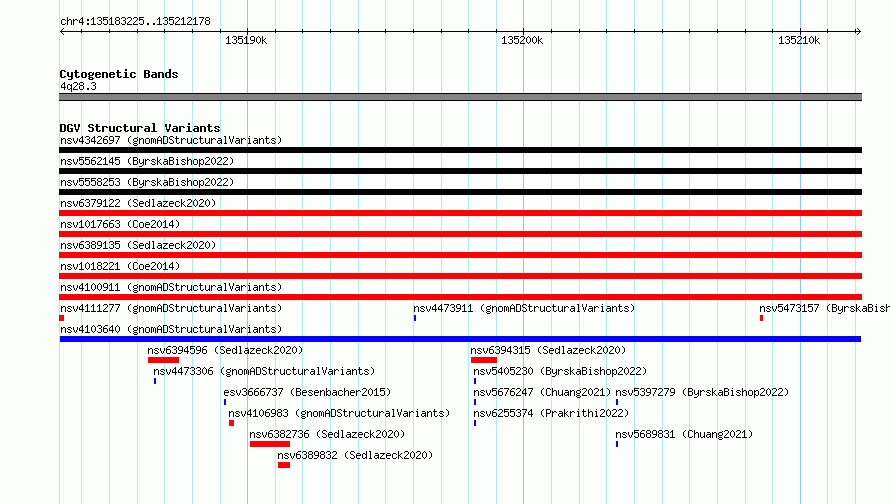Select the gray 4q28.3 cytoband bar
Viewport: 890px width, 504px height.
[460, 97]
